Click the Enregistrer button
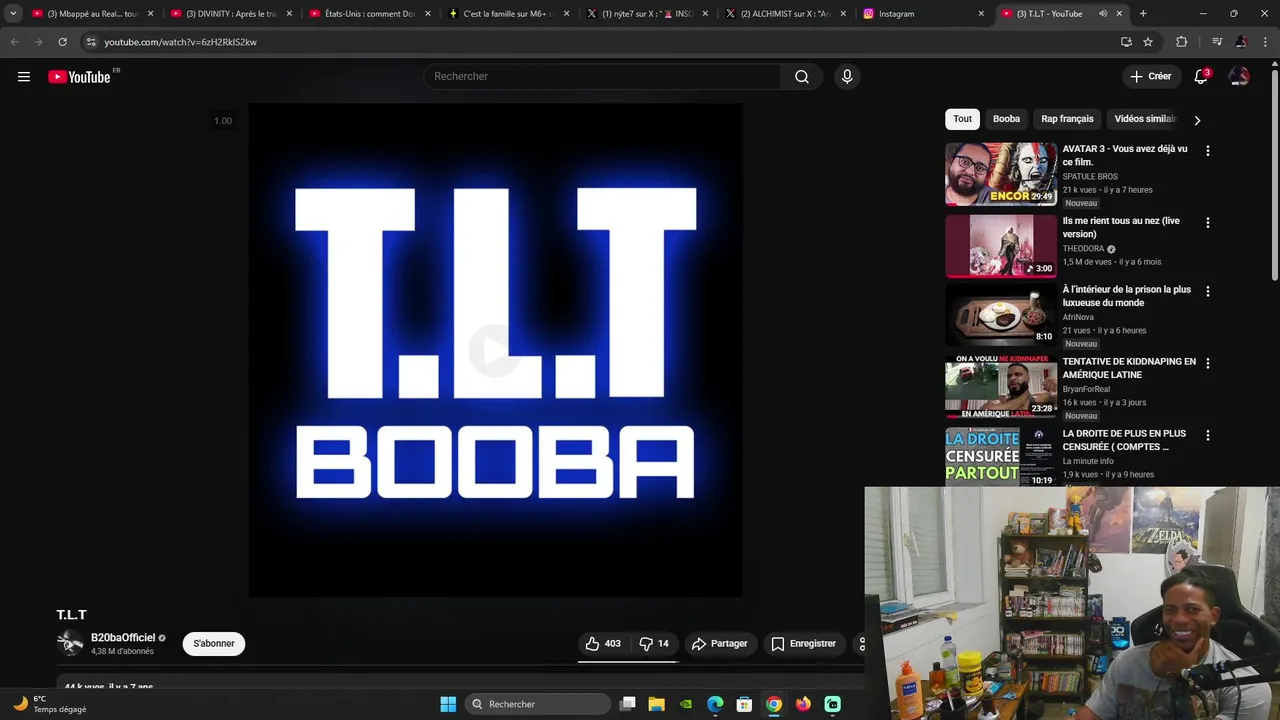The width and height of the screenshot is (1280, 720). point(803,644)
